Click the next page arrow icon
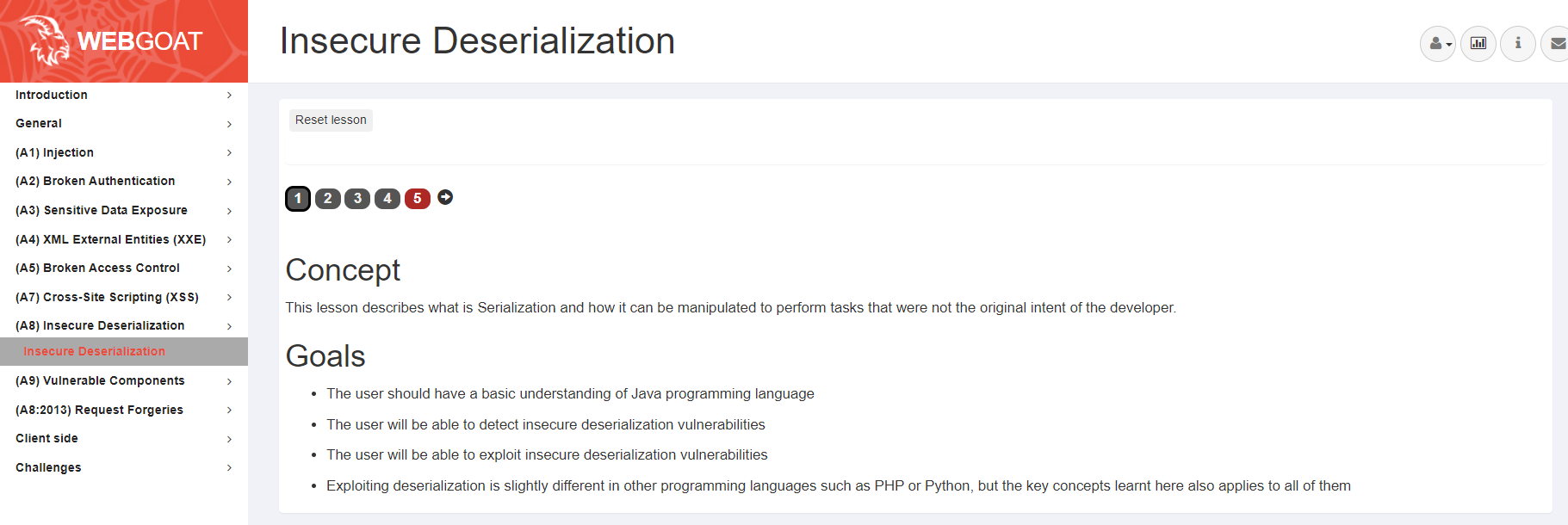This screenshot has width=1568, height=525. tap(445, 197)
